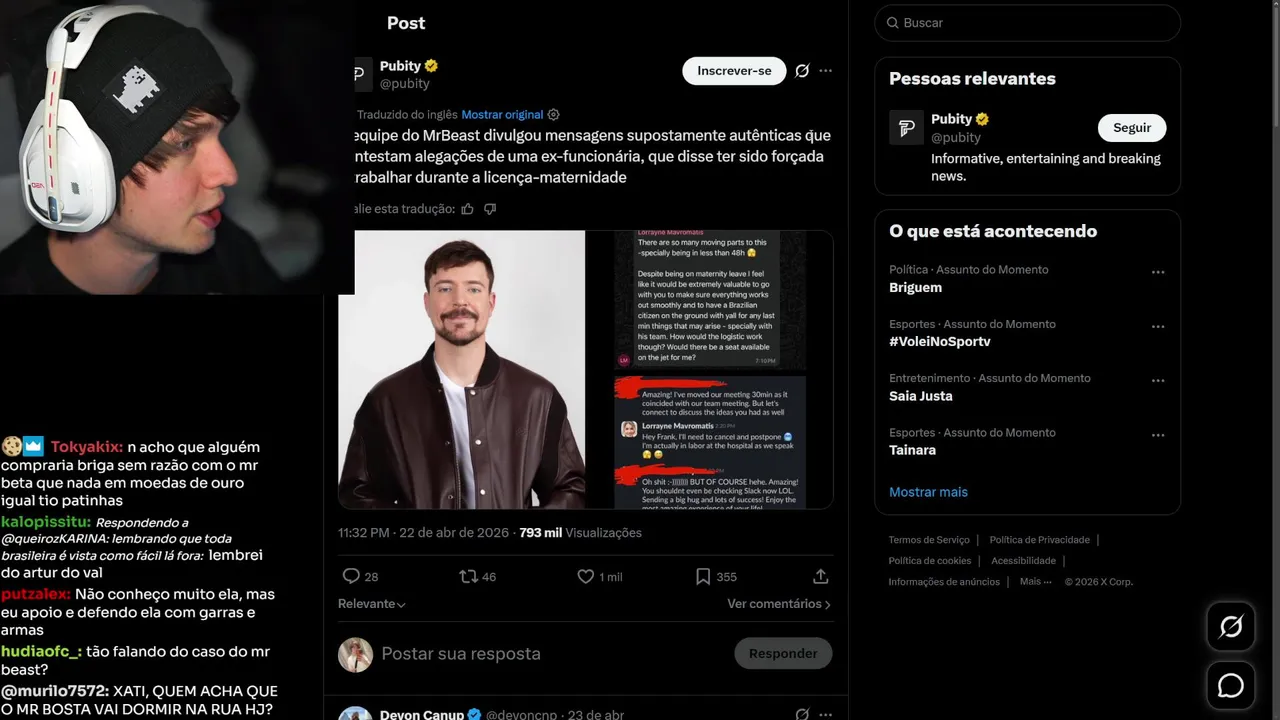Click the reply comment icon

click(351, 576)
